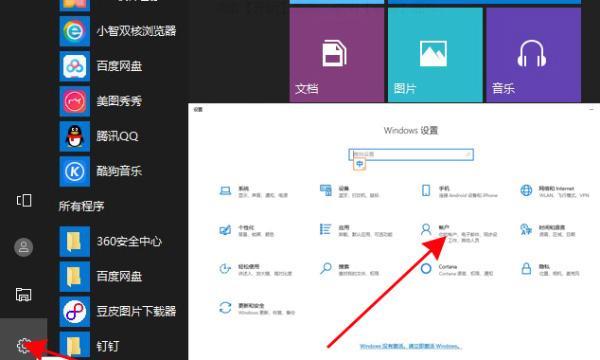The width and height of the screenshot is (600, 360).
Task: Open the 酷狗音乐 music app
Action: click(x=101, y=171)
